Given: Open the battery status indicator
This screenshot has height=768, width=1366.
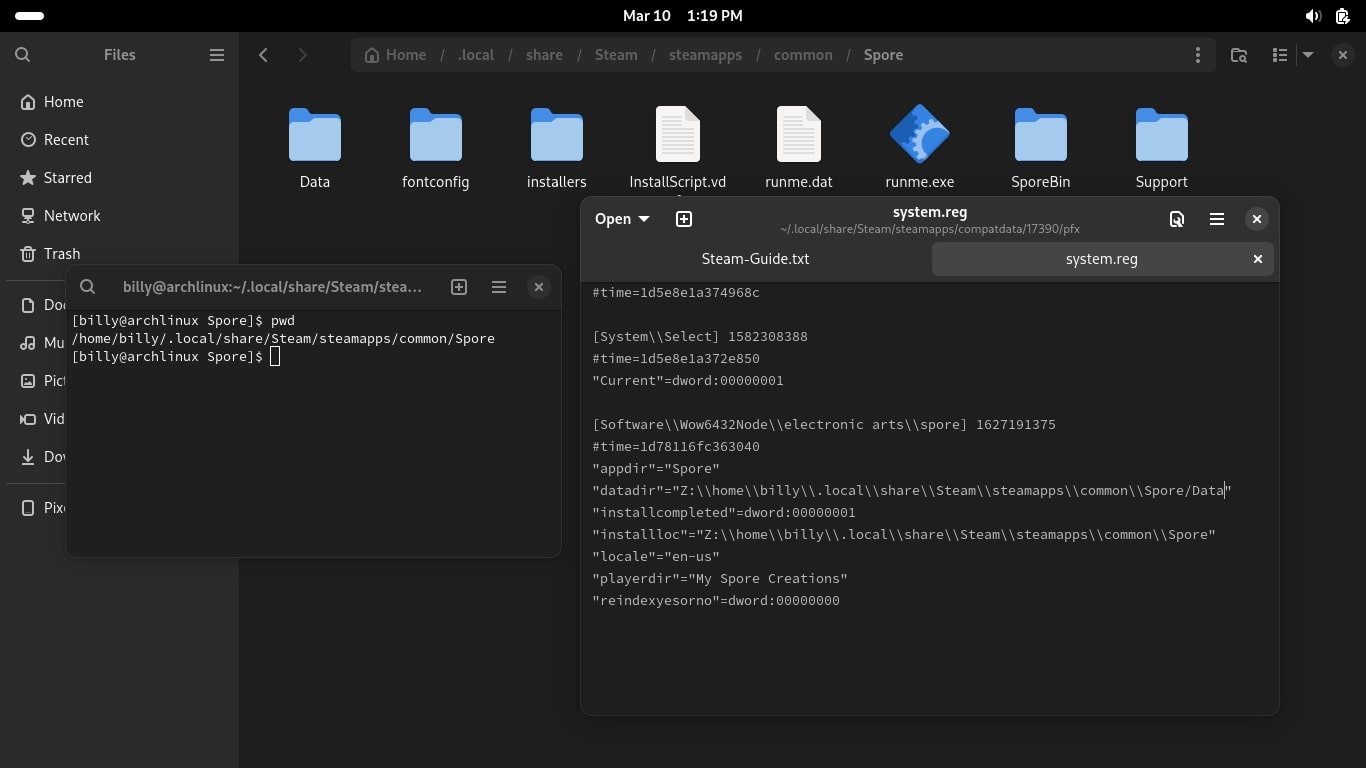Looking at the screenshot, I should click(x=1342, y=16).
